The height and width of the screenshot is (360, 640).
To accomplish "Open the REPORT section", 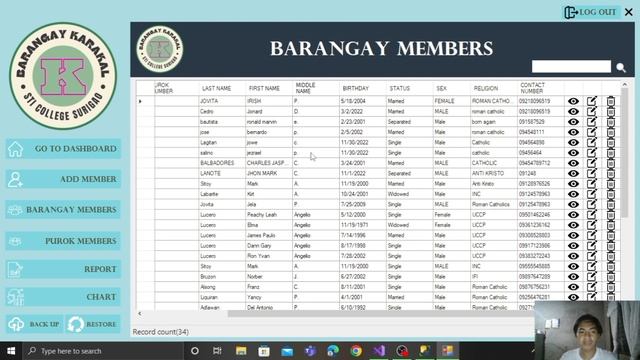I will point(63,269).
